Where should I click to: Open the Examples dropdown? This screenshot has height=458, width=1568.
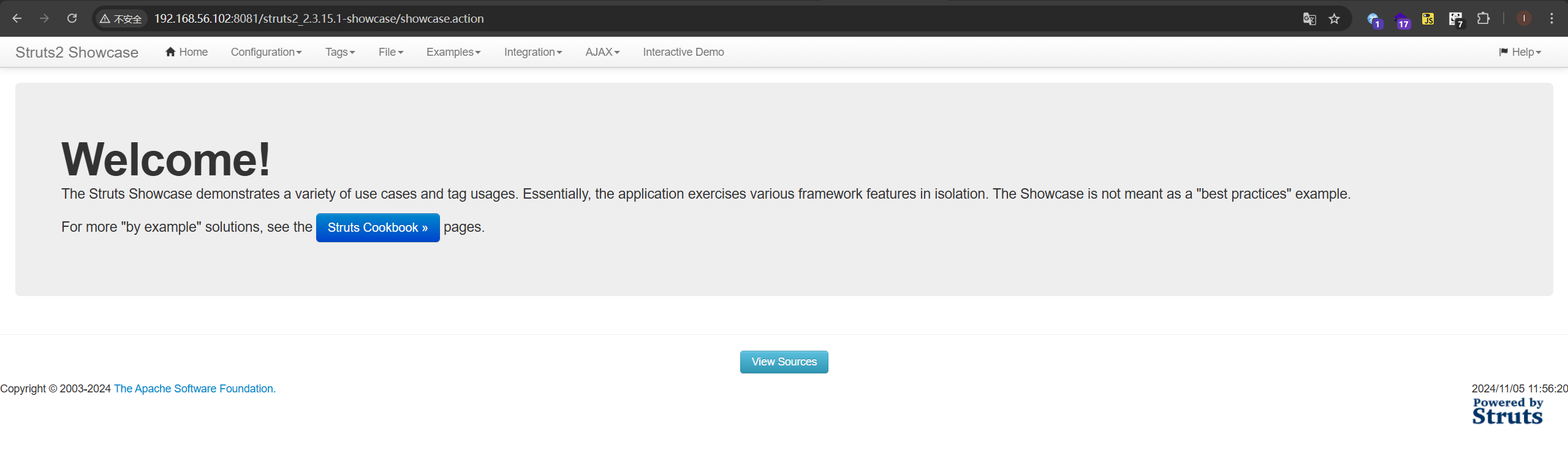453,52
